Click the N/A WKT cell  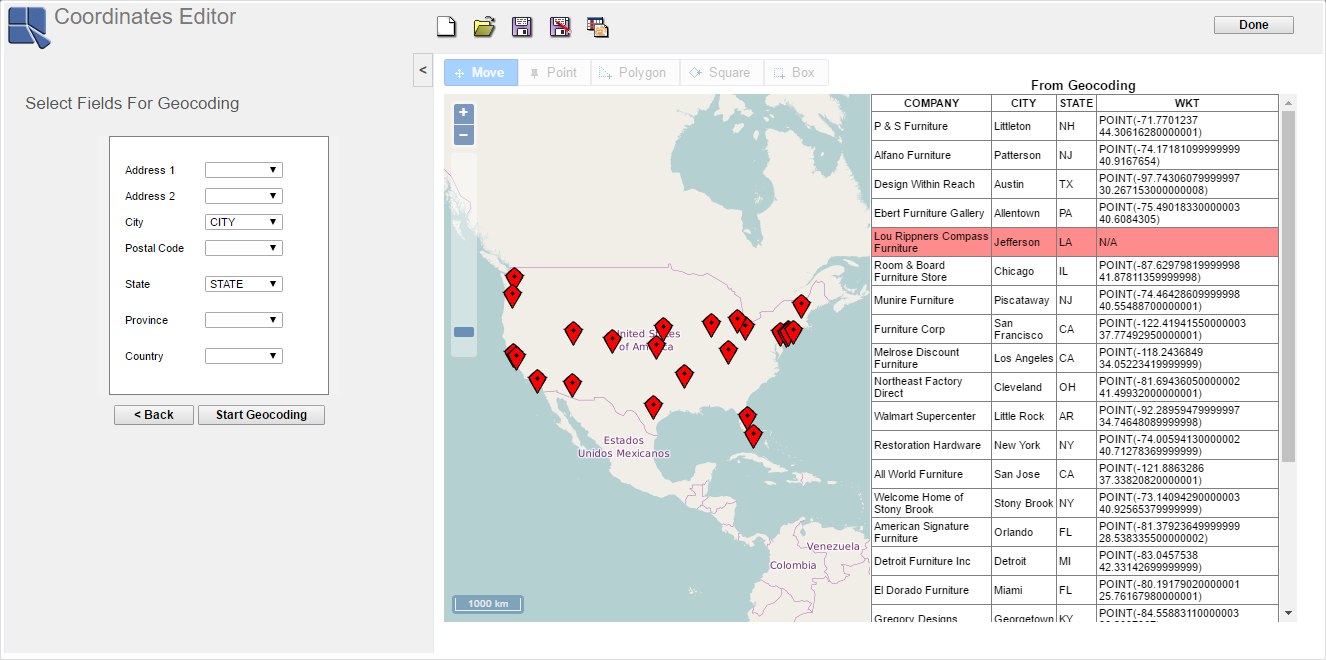point(1187,242)
